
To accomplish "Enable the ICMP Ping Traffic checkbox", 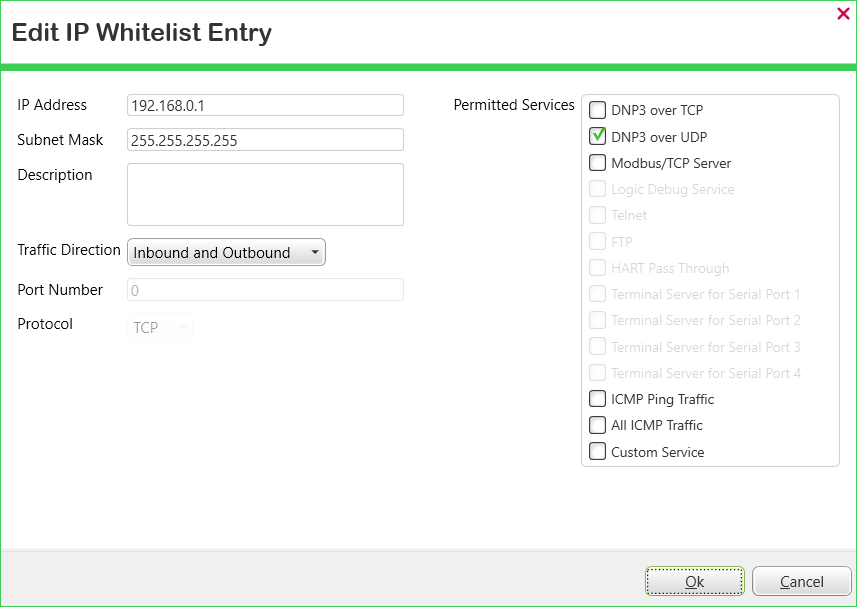I will click(x=598, y=399).
